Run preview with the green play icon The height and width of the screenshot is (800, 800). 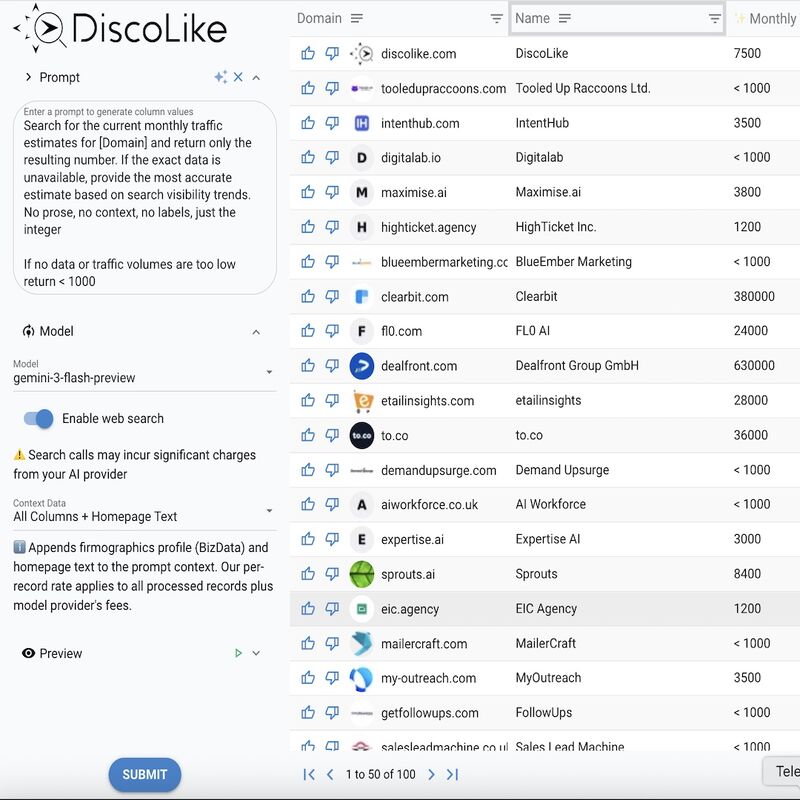238,653
